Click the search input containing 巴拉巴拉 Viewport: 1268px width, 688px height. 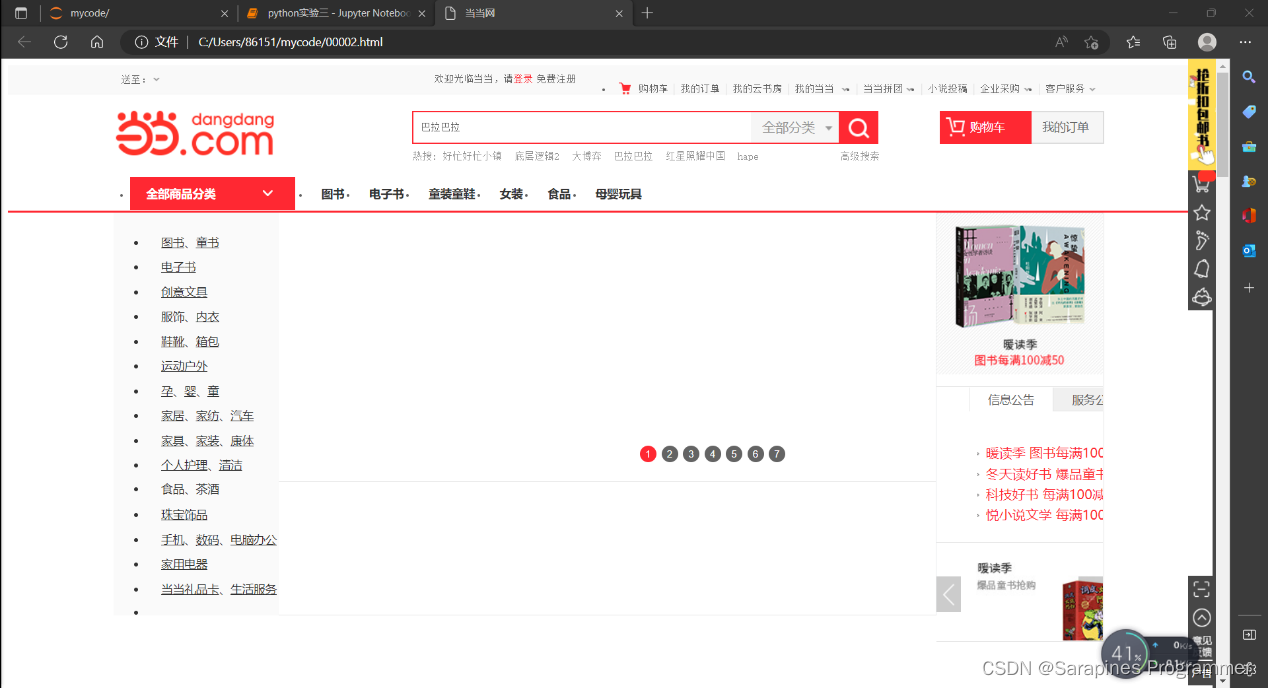(x=582, y=128)
